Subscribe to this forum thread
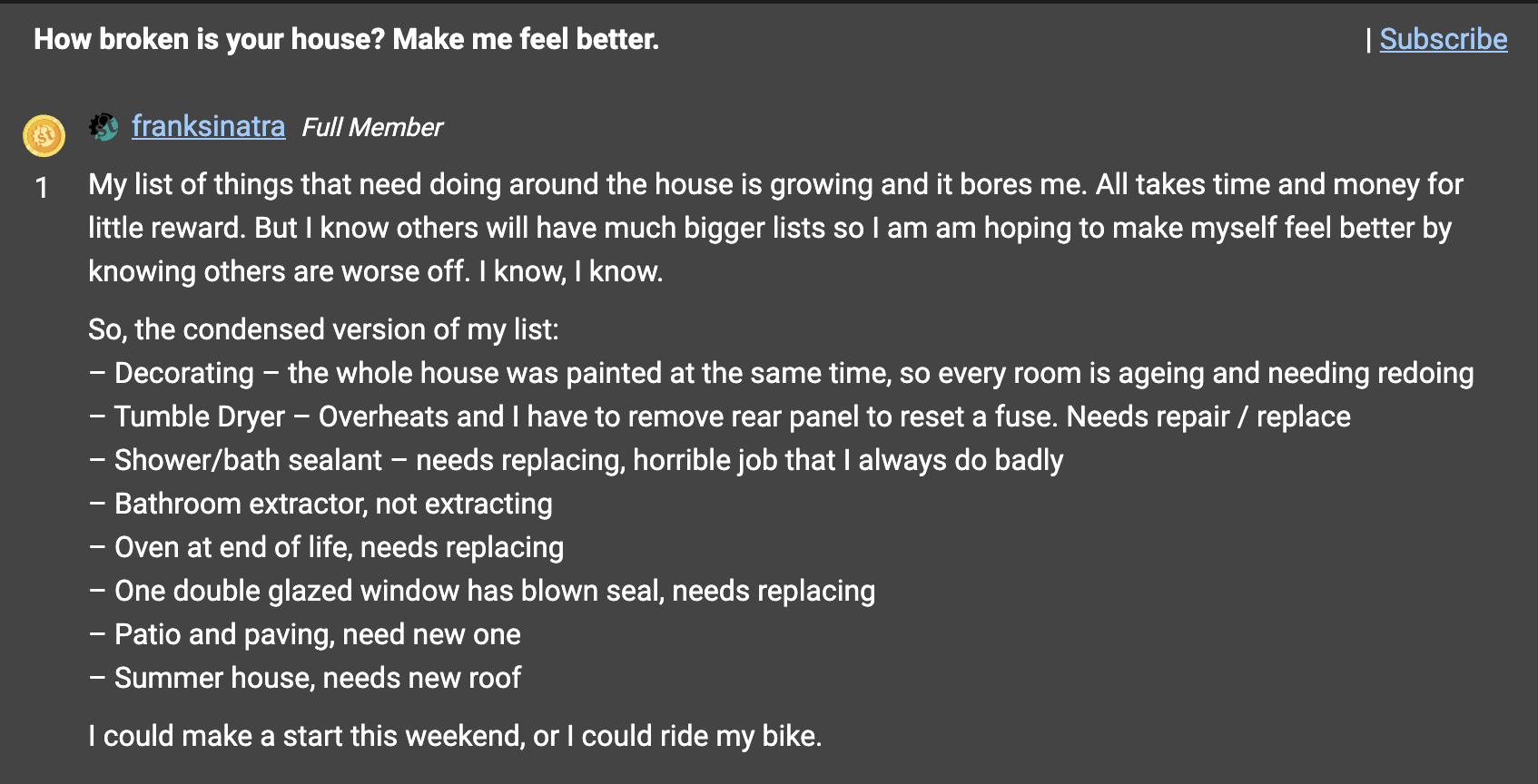The image size is (1538, 784). click(x=1443, y=39)
